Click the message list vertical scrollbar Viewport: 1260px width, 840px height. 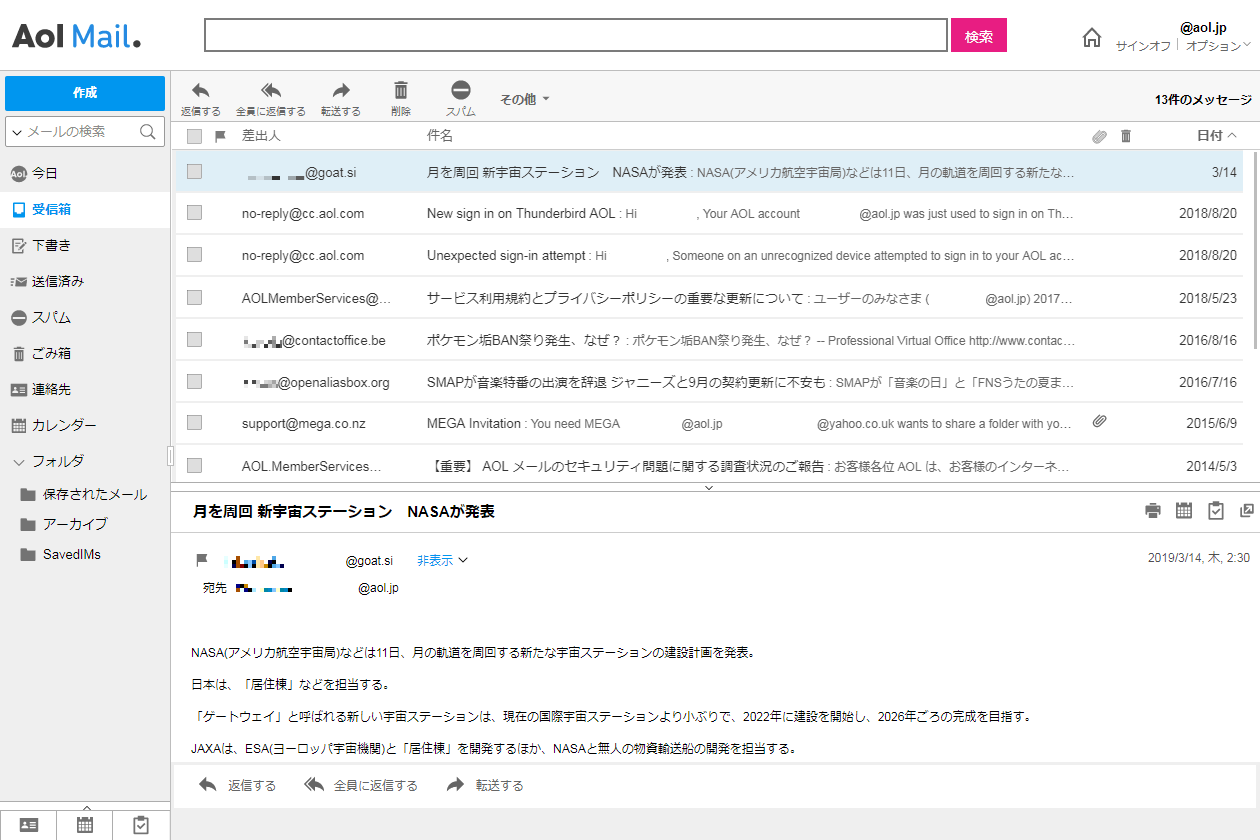[1256, 248]
